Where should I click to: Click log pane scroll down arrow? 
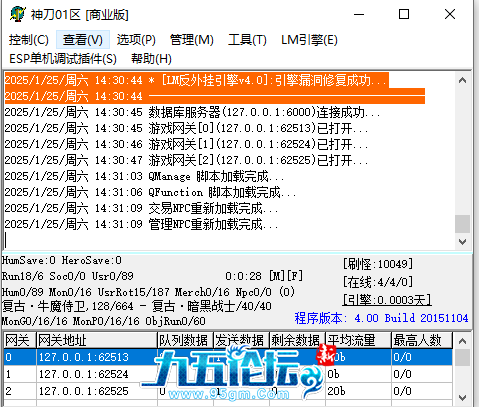tap(462, 242)
